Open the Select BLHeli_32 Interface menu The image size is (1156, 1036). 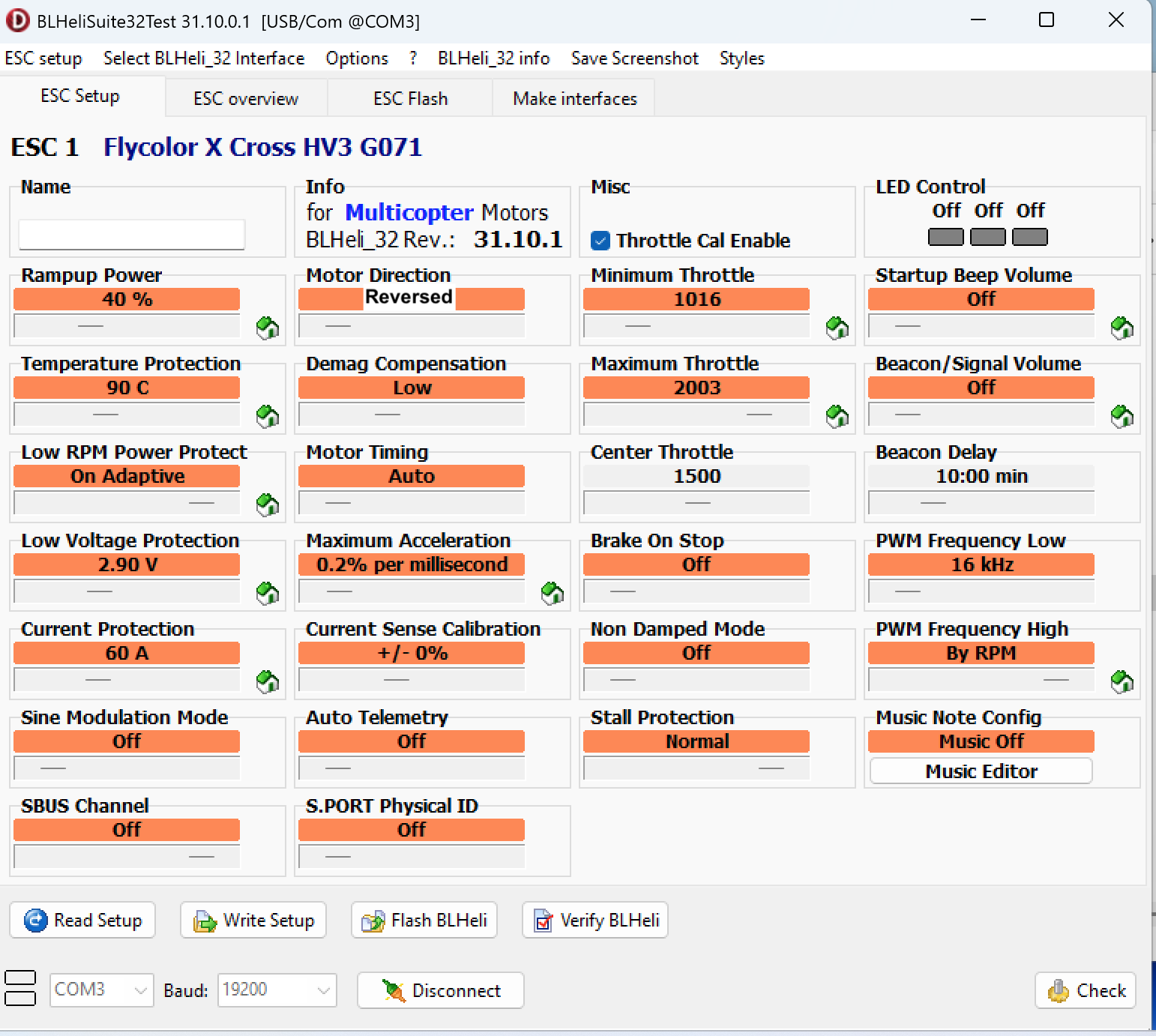click(204, 58)
